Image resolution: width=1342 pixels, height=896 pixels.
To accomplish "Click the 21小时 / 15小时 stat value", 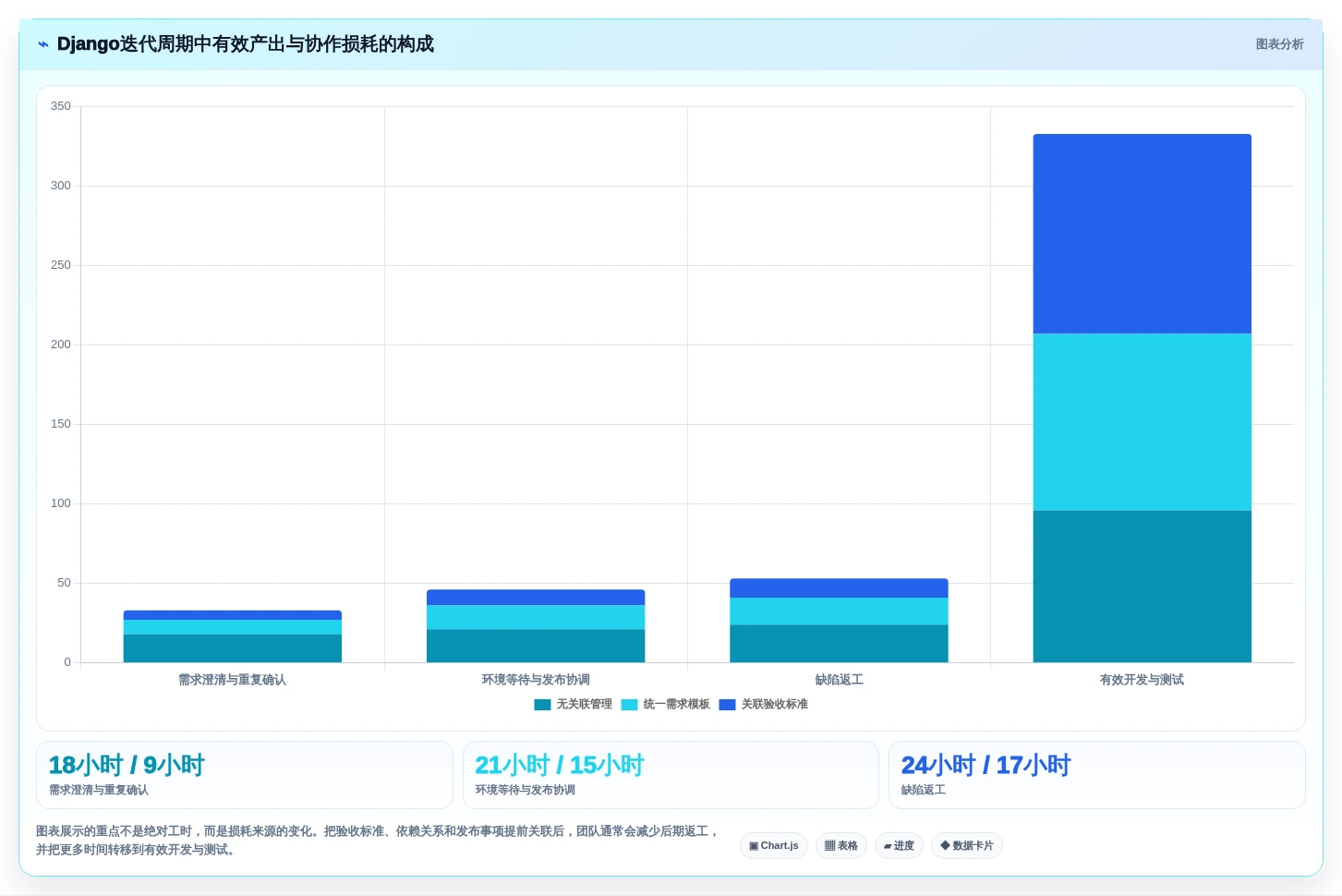I will [560, 766].
